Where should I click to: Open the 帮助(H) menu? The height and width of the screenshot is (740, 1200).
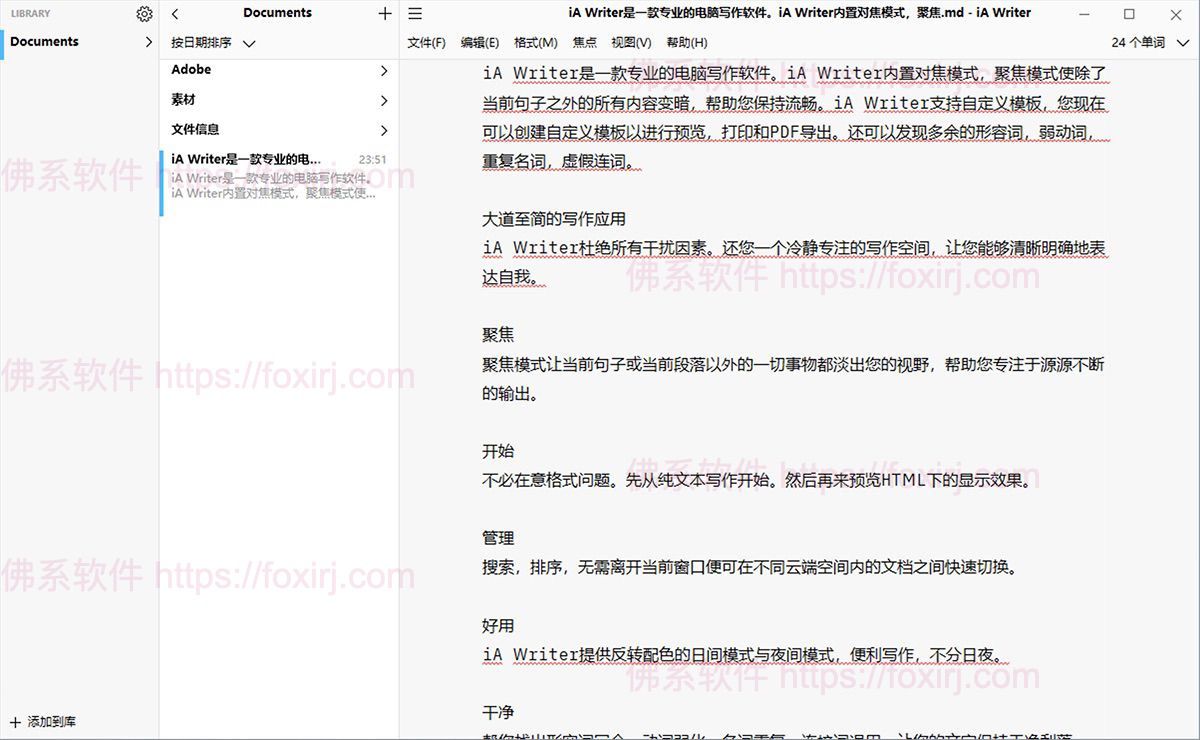(x=686, y=43)
